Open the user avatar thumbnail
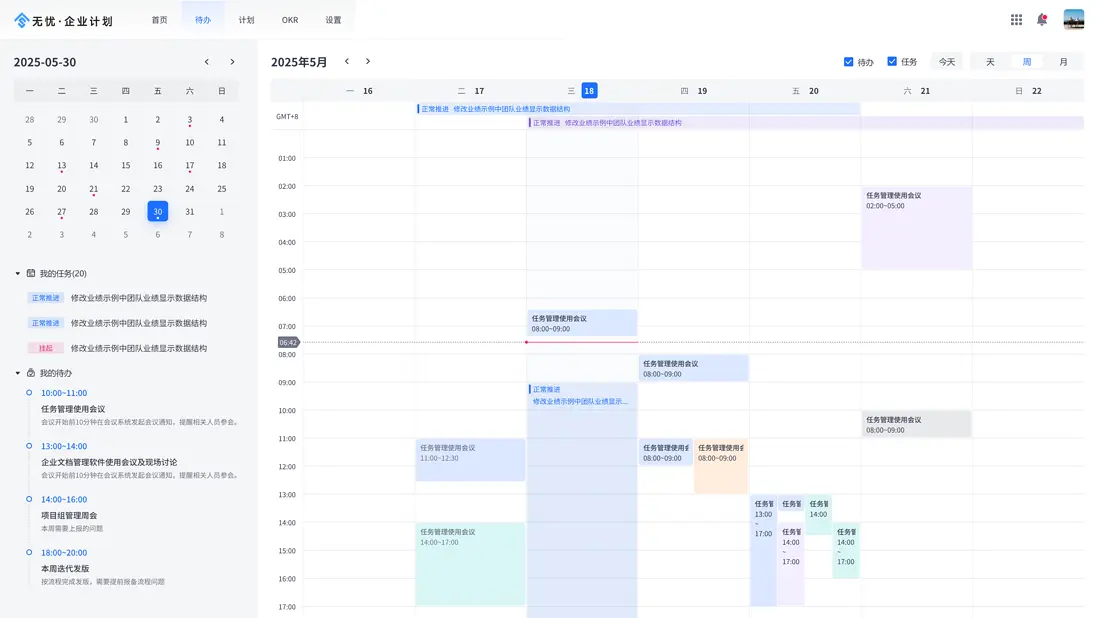Viewport: 1098px width, 618px height. click(x=1073, y=20)
